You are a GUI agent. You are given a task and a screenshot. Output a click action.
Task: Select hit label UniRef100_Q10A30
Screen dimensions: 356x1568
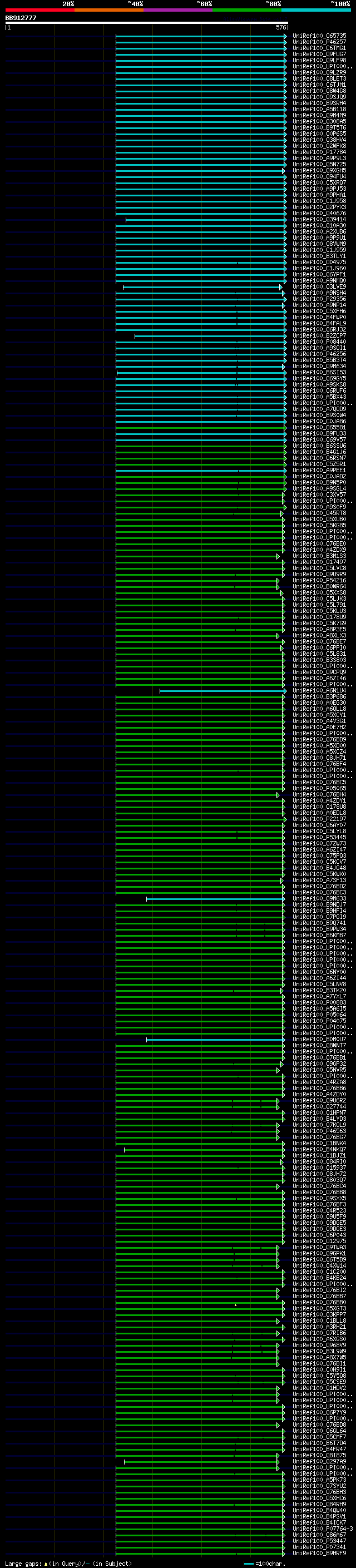[319, 226]
